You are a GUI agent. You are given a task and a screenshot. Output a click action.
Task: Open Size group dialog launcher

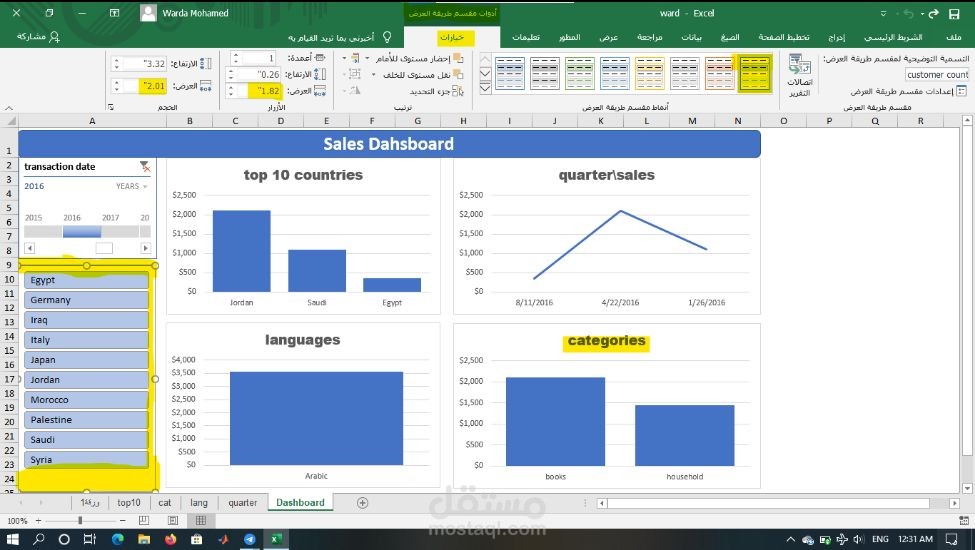[111, 107]
